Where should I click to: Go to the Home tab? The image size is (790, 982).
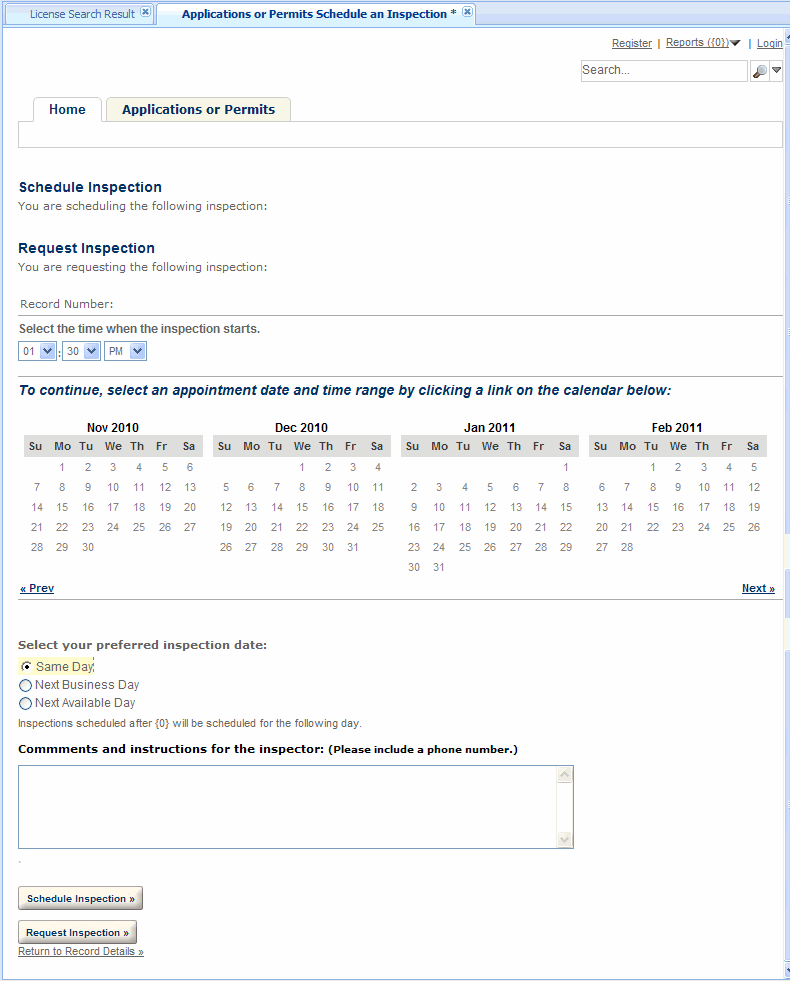[67, 110]
